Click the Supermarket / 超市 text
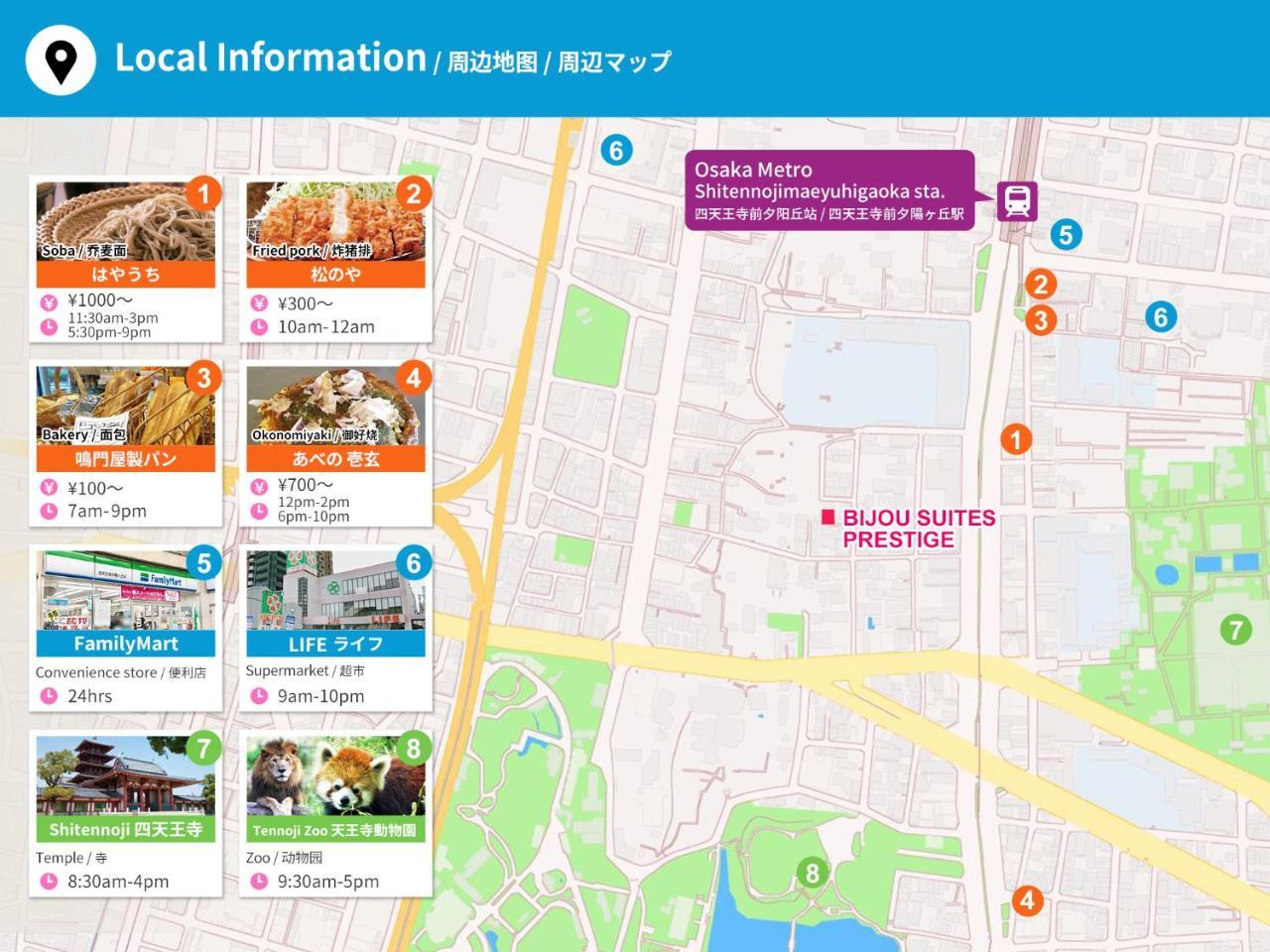Screen dimensions: 1270x952 306,670
